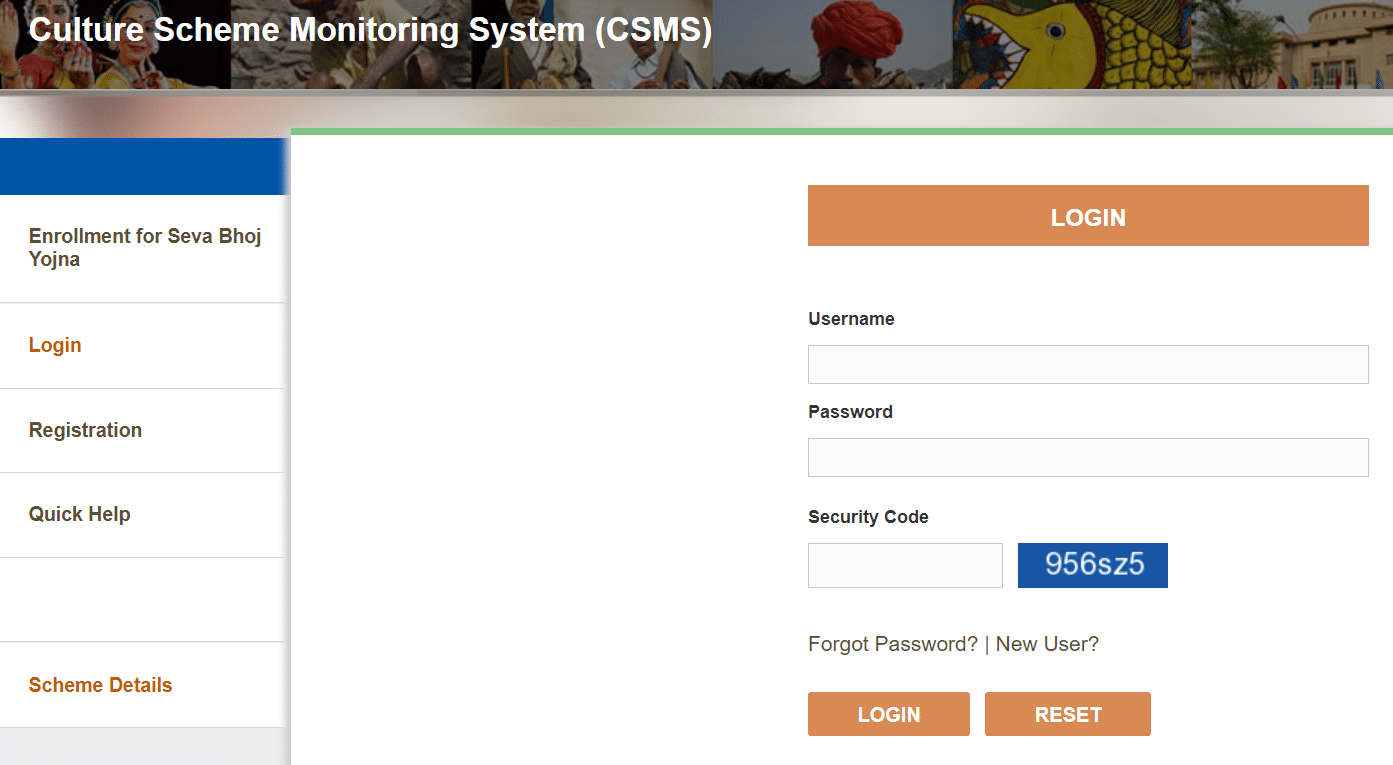Click the 956sz5 captcha image
Screen dimensions: 1393x765
coord(1092,565)
